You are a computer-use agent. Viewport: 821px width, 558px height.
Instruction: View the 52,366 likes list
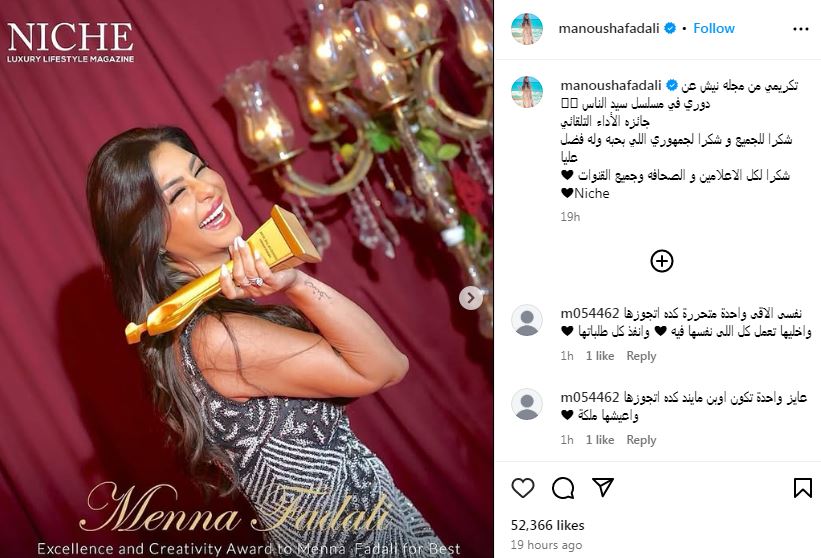pos(547,525)
